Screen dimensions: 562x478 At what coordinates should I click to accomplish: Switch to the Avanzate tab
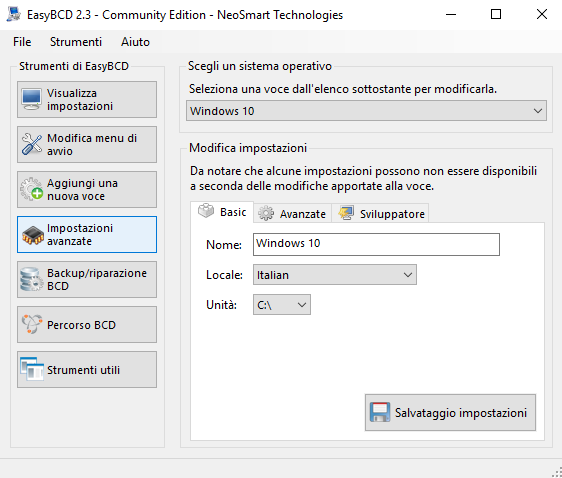292,214
